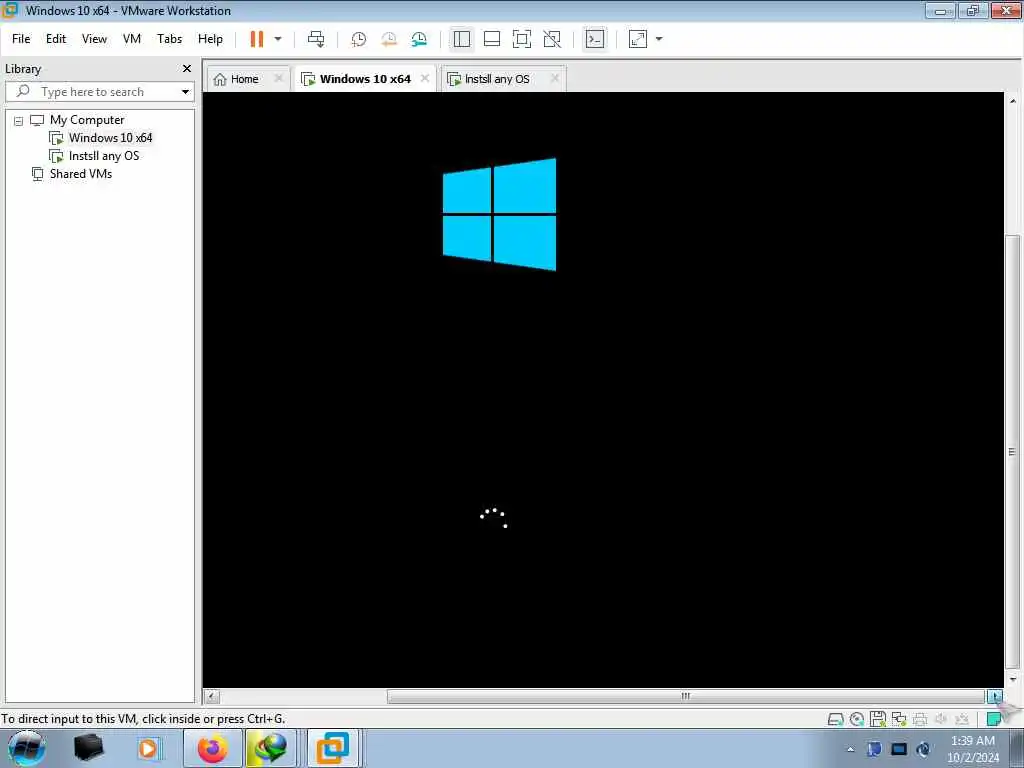Open the power options dropdown arrow
This screenshot has height=768, width=1024.
[278, 39]
